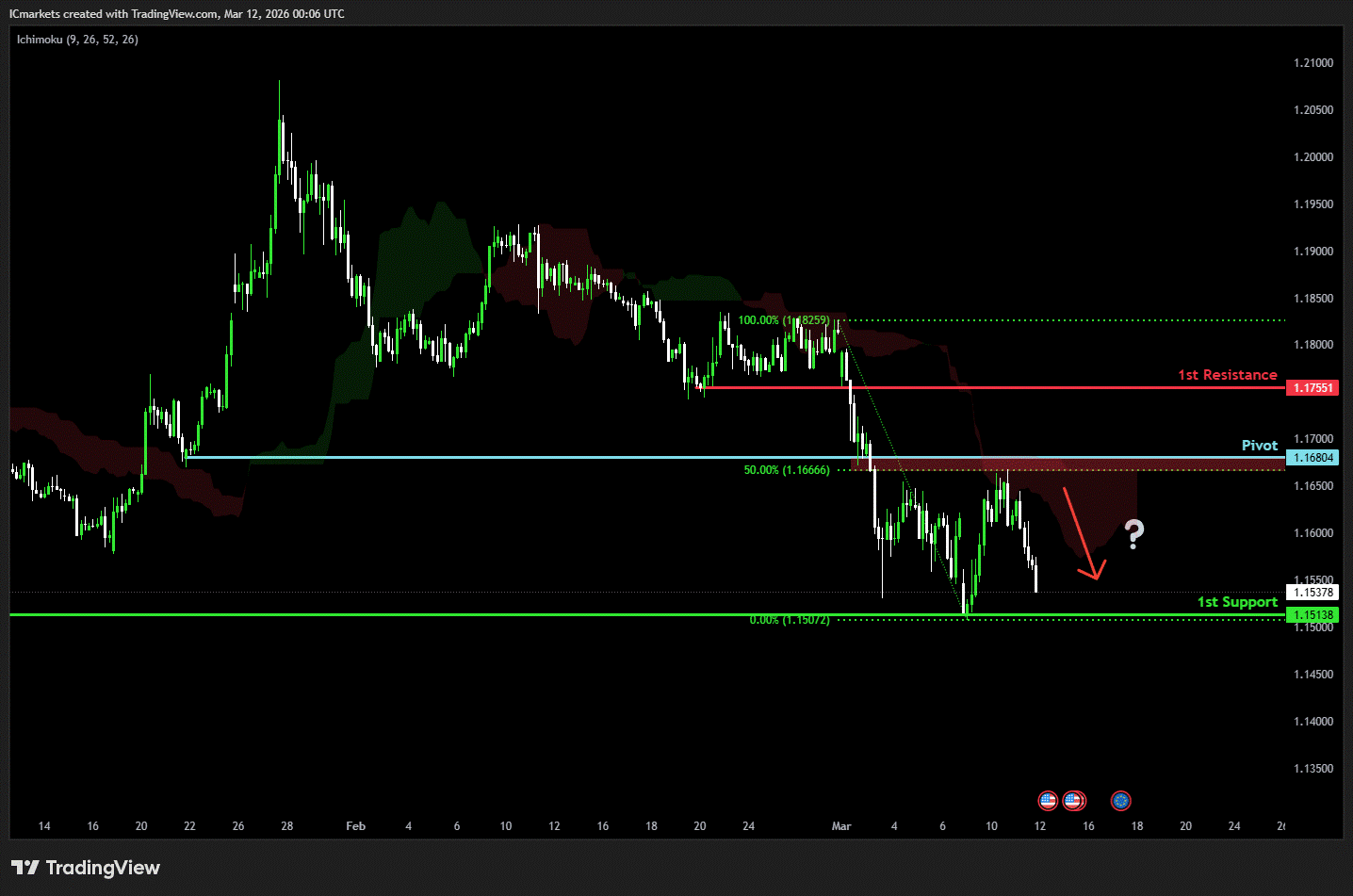Click the second US flag event icon
The height and width of the screenshot is (896, 1353).
click(1074, 801)
